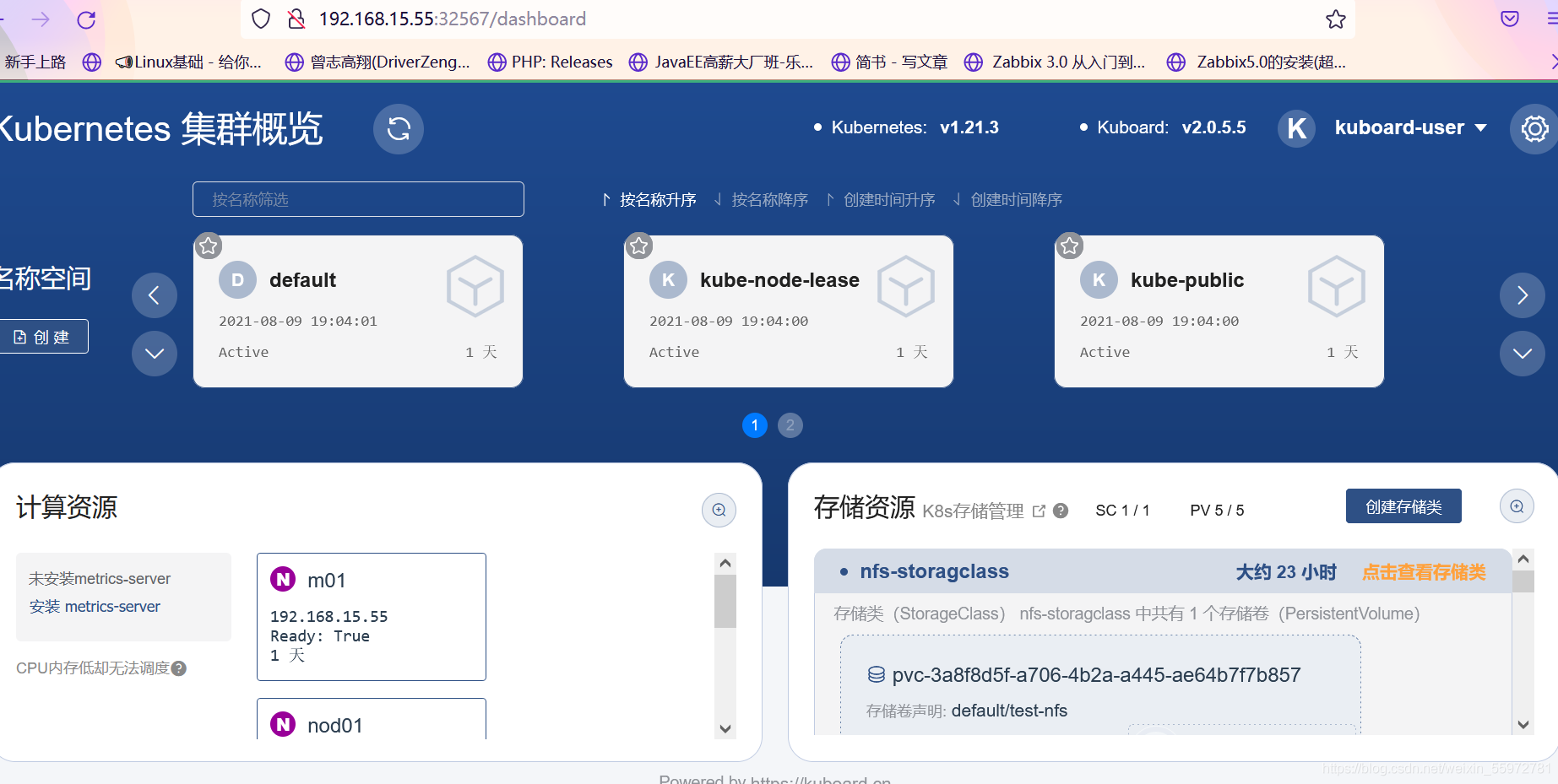Open the kube-node-lease namespace card
Image resolution: width=1558 pixels, height=784 pixels.
coord(789,311)
